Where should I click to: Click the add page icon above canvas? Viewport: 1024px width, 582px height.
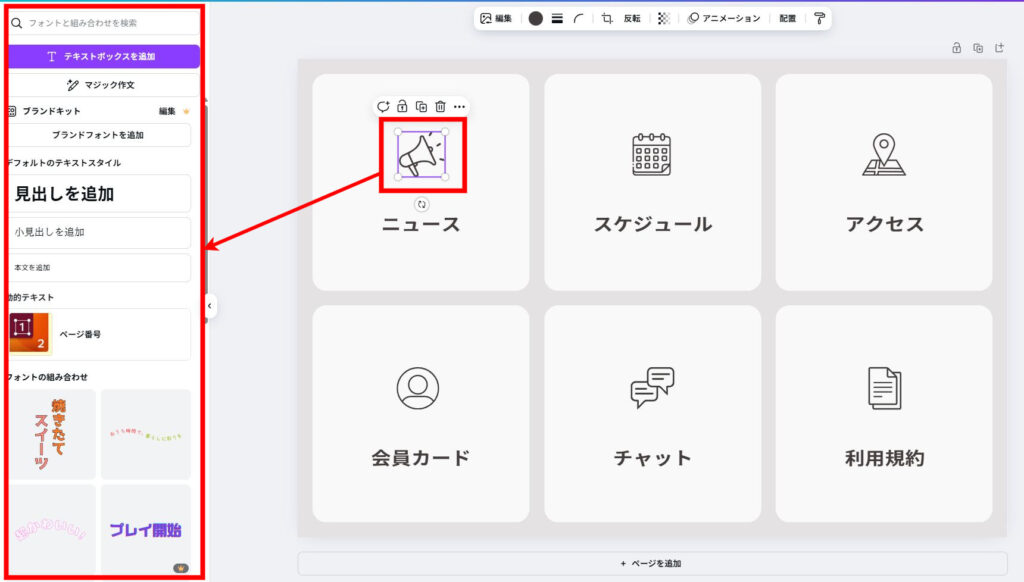click(x=999, y=47)
